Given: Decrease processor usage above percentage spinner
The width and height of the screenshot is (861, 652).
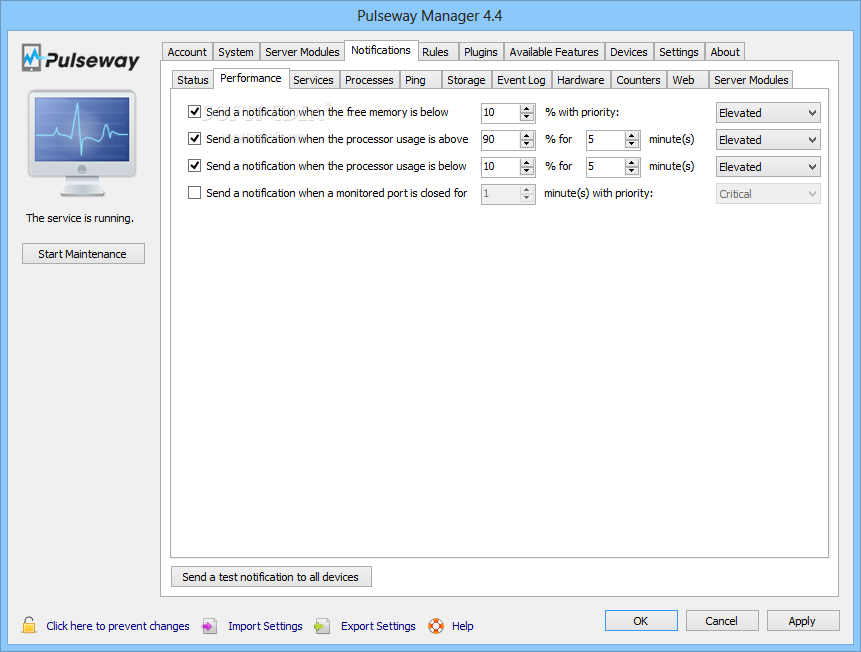Looking at the screenshot, I should pyautogui.click(x=527, y=143).
